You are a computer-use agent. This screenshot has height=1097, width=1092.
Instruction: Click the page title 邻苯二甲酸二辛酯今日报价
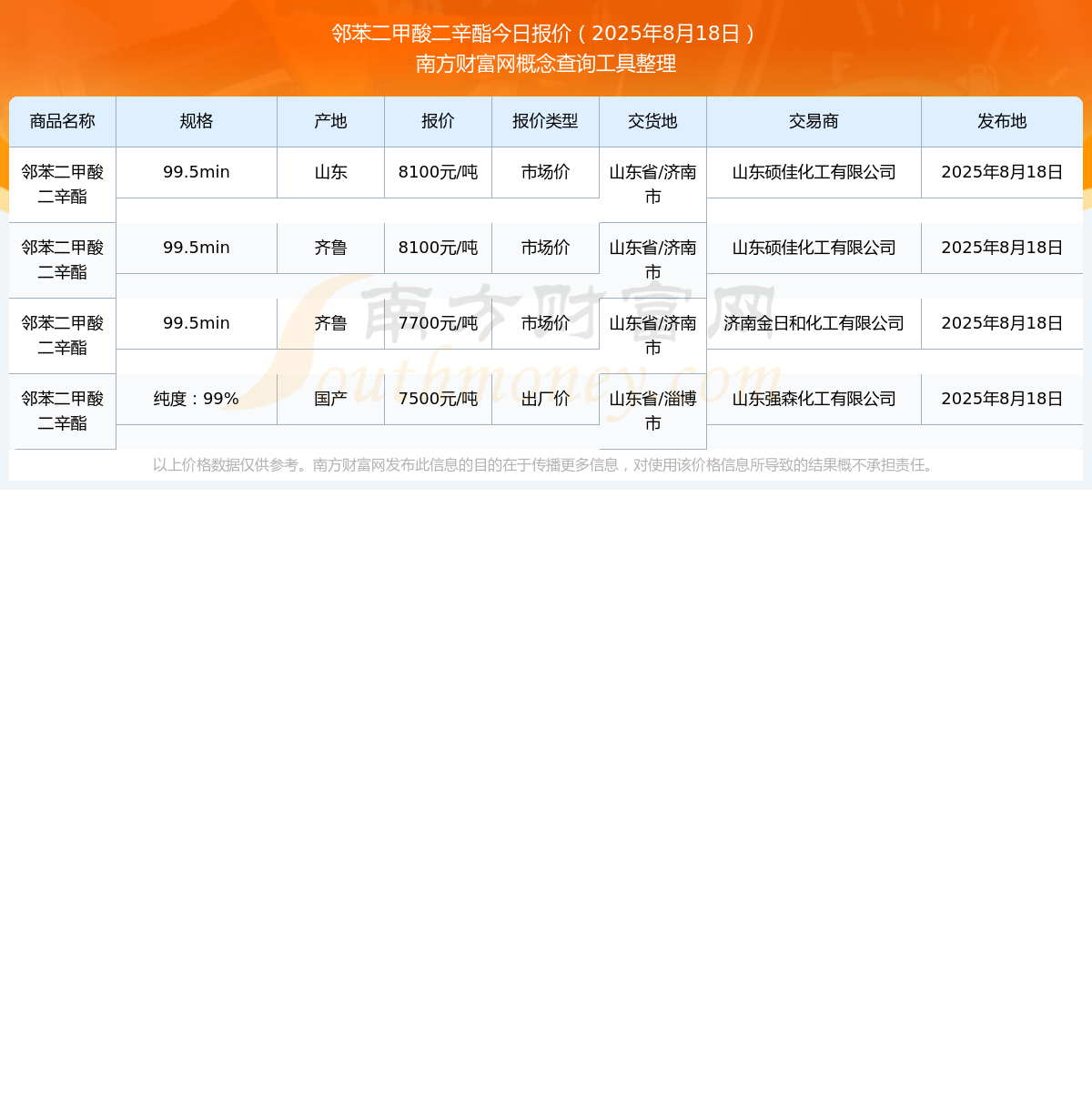click(545, 34)
